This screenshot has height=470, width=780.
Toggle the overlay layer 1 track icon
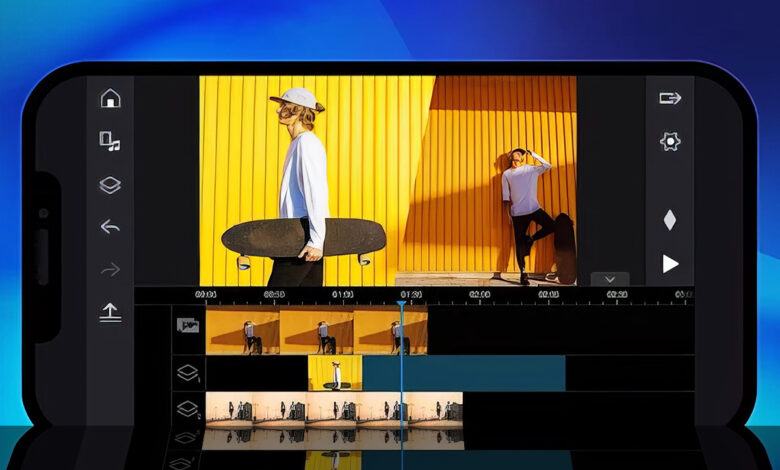(187, 372)
